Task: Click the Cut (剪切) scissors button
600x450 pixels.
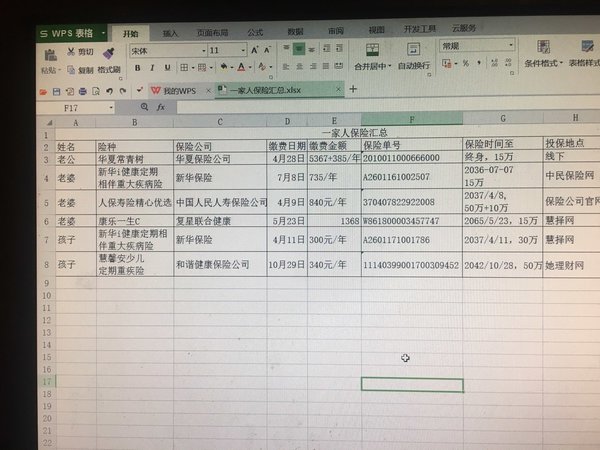Action: click(80, 51)
